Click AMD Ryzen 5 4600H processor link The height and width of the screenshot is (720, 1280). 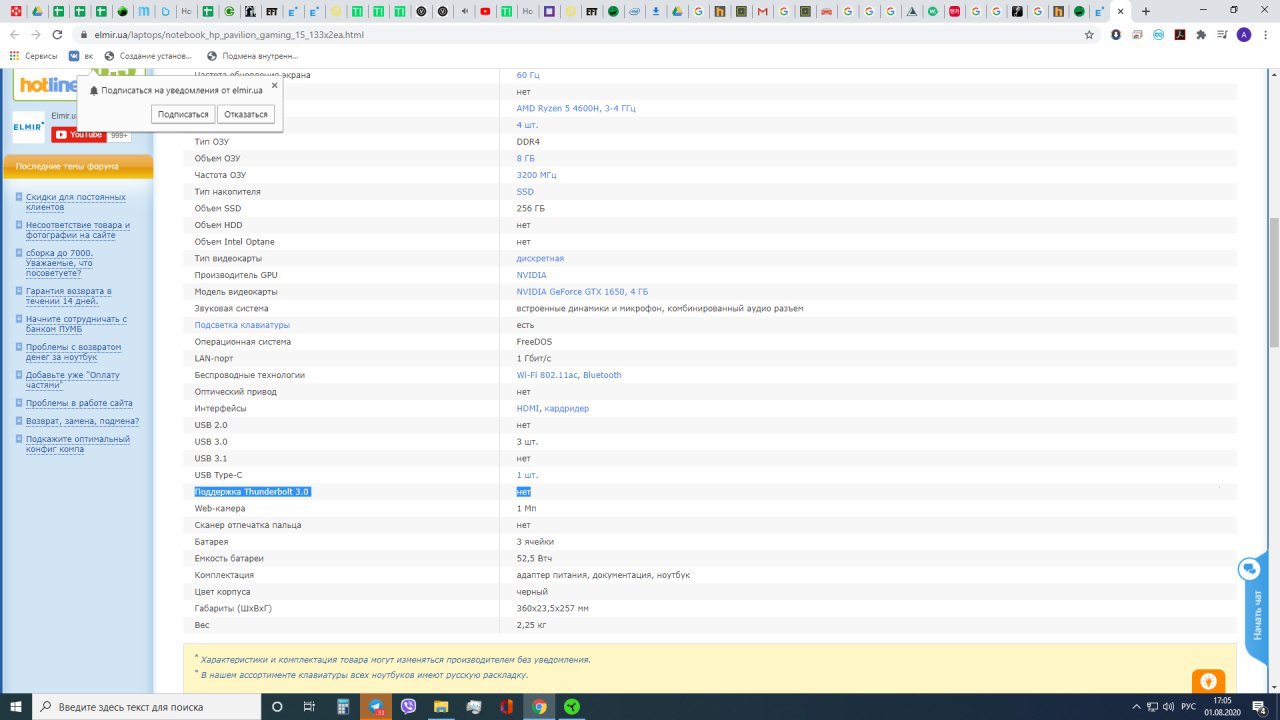coord(576,108)
